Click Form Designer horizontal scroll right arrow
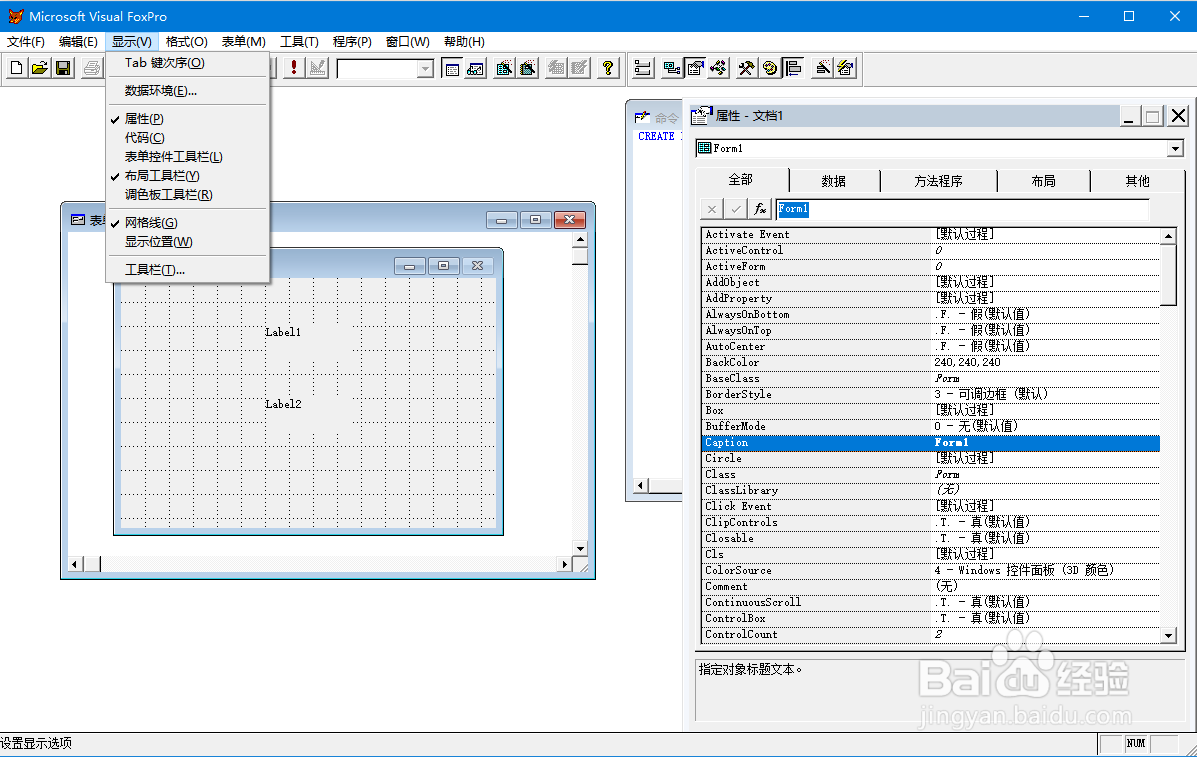1197x757 pixels. tap(564, 565)
